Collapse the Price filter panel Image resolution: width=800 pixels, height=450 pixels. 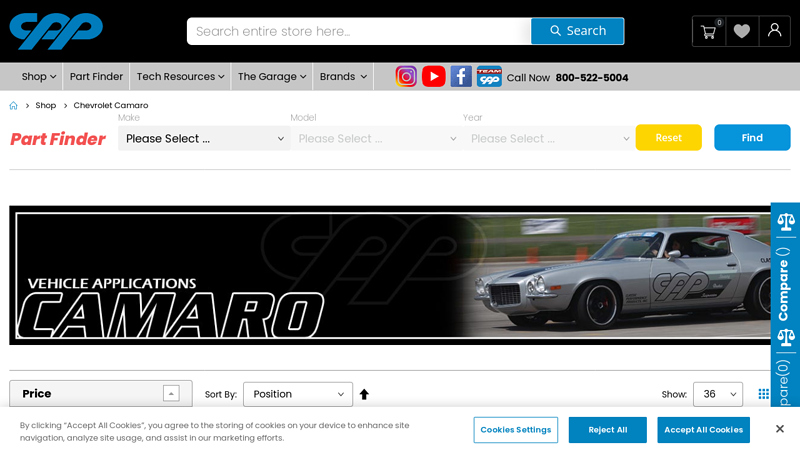tap(171, 393)
